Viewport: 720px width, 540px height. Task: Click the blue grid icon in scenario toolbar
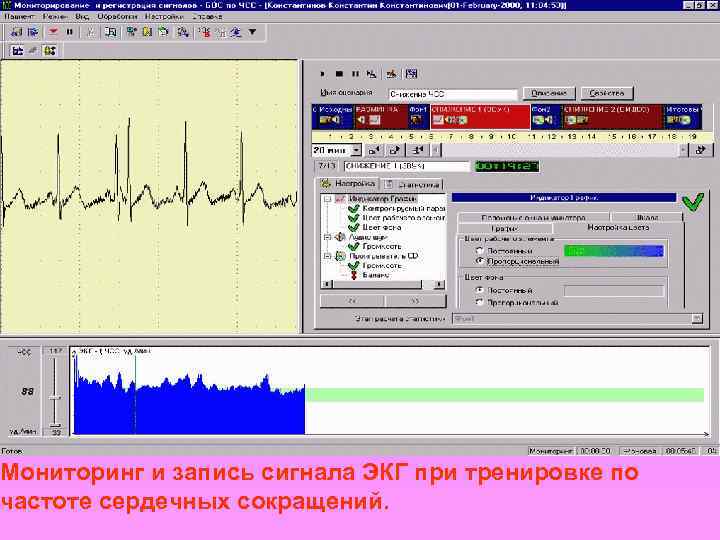(x=411, y=73)
